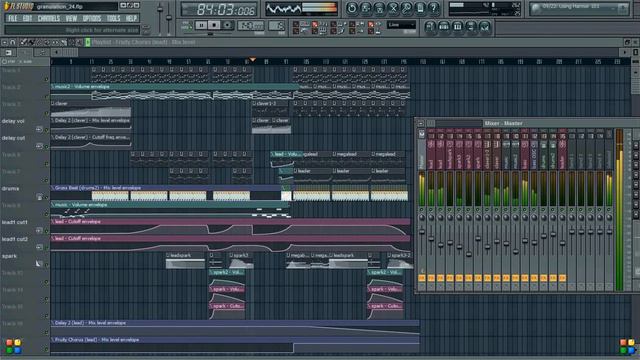
Task: Open the Mixer window shortcut icon
Action: (484, 27)
